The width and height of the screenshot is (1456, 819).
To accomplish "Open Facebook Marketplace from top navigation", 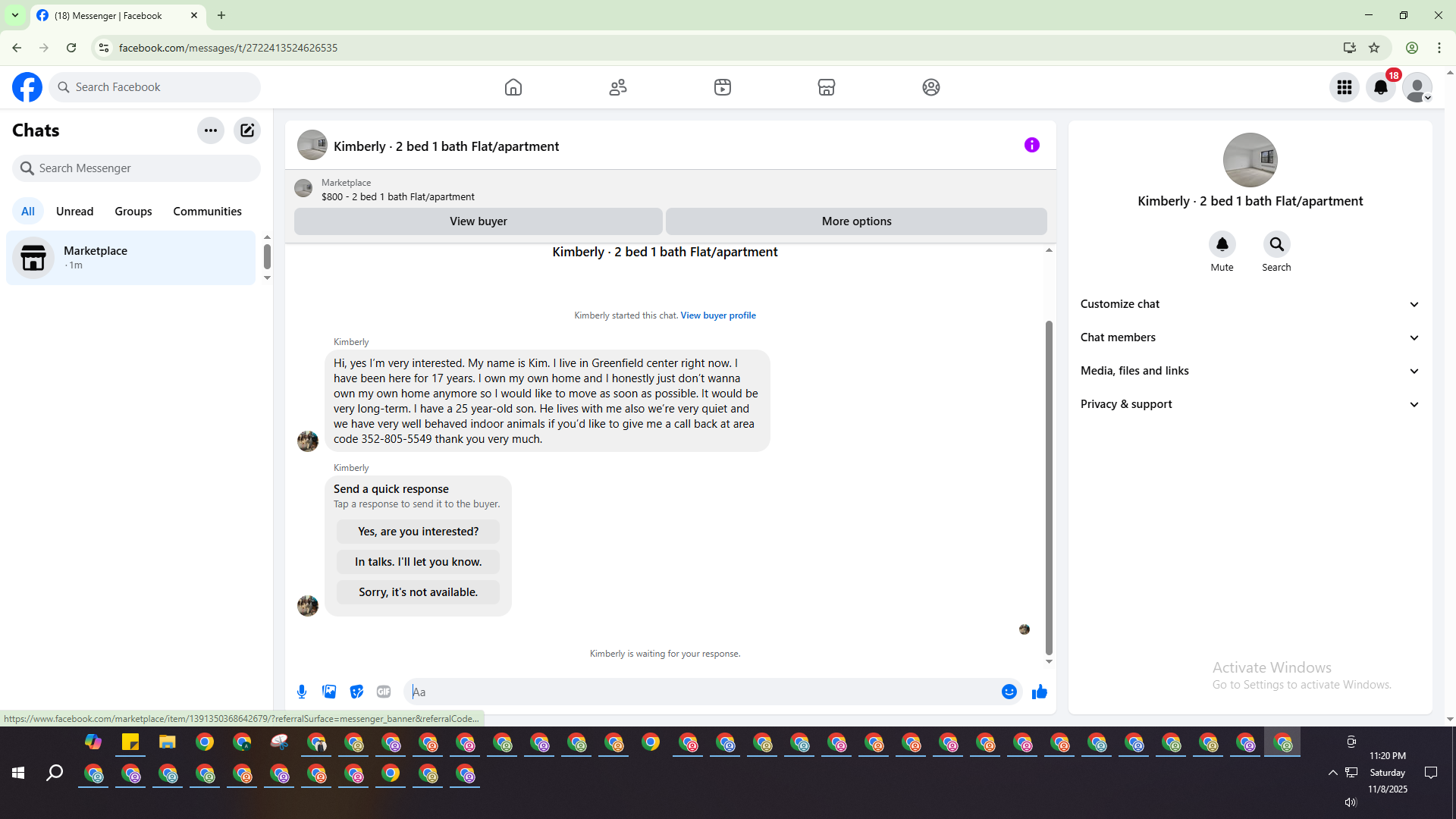I will coord(826,87).
